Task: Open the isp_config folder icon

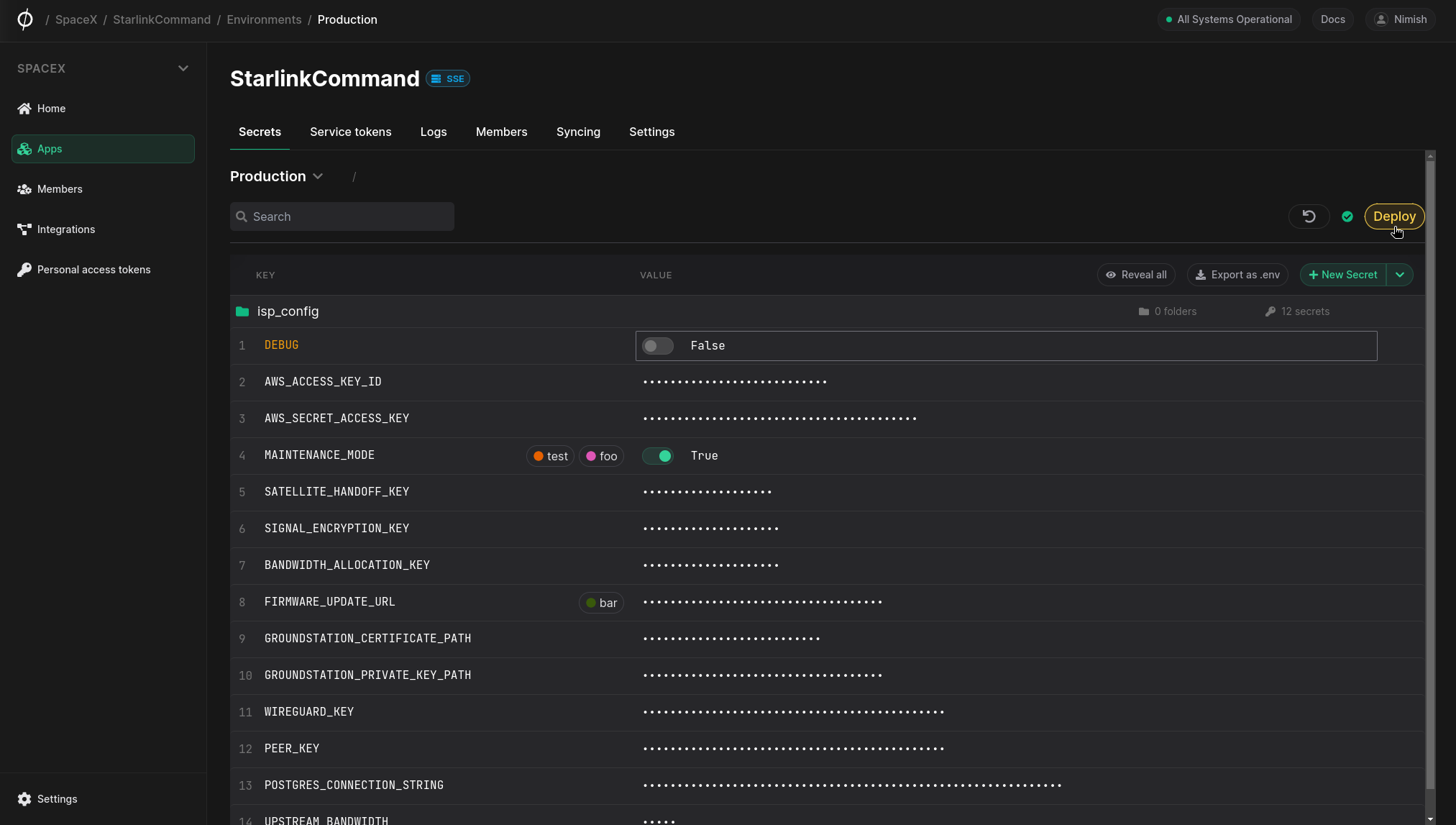Action: tap(242, 311)
